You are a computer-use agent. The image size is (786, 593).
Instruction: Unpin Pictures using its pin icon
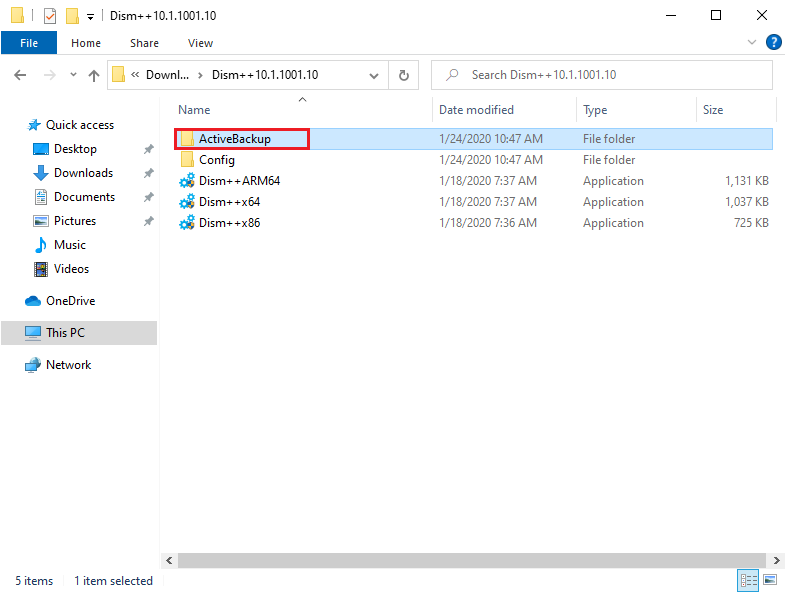(148, 221)
